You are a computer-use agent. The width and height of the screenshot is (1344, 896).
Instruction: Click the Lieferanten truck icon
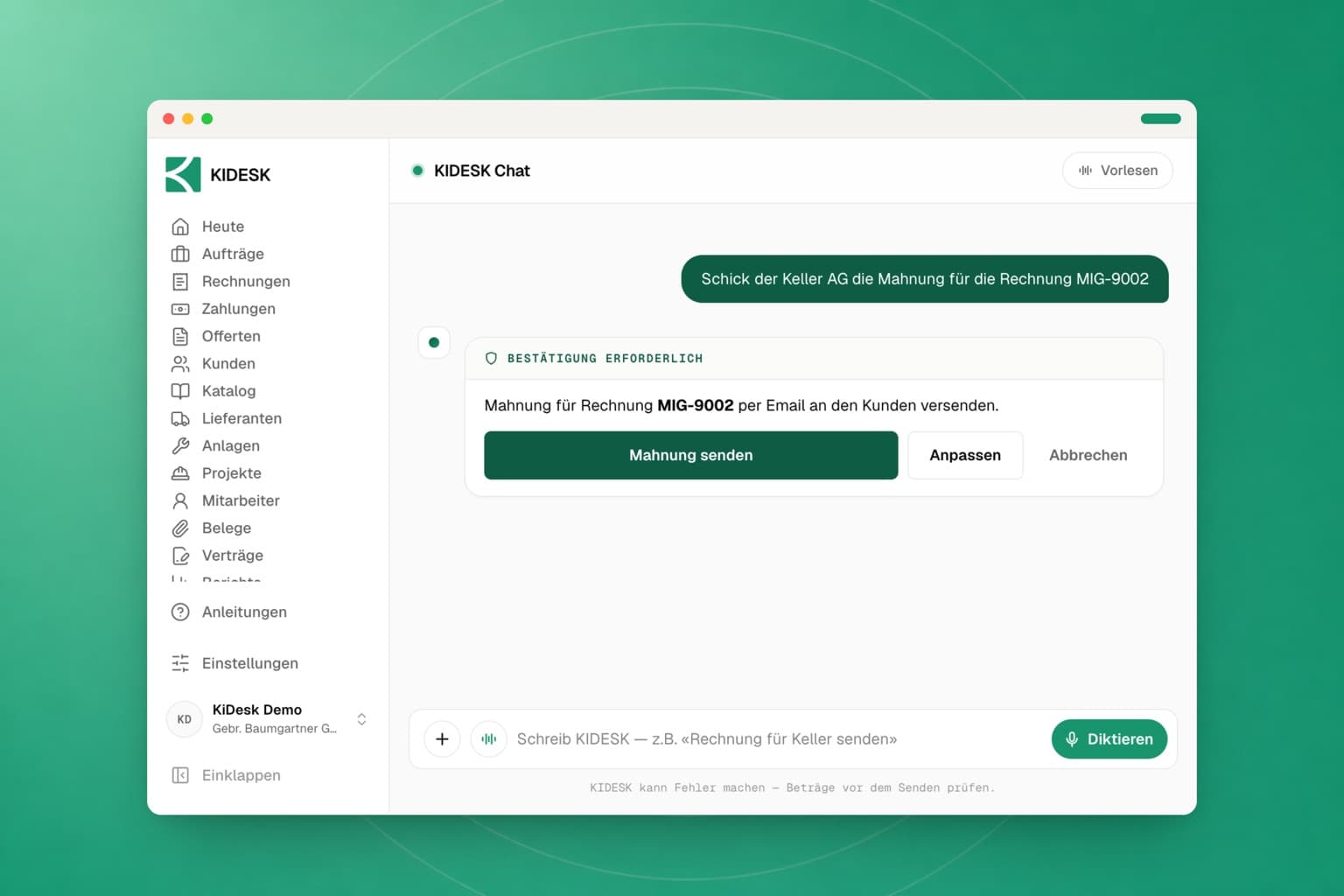point(180,418)
